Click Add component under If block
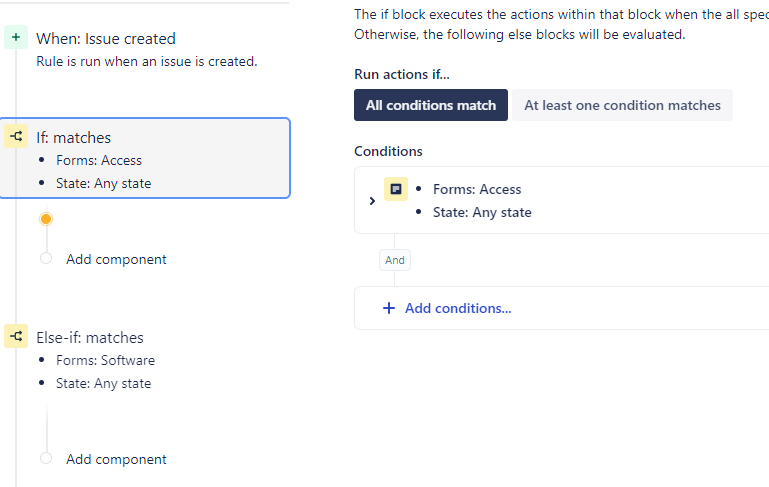 tap(116, 259)
